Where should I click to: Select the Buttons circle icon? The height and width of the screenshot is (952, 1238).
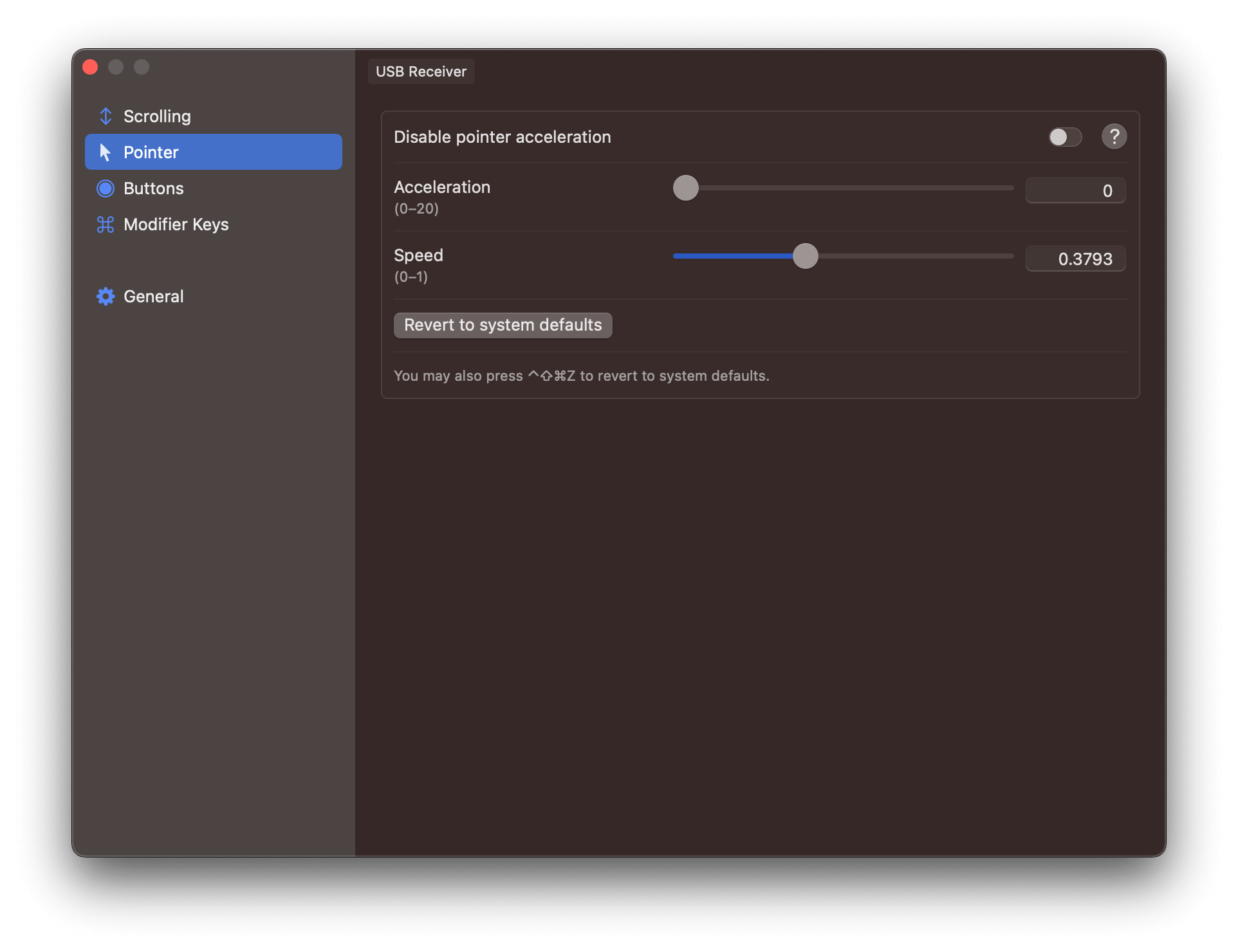tap(106, 188)
